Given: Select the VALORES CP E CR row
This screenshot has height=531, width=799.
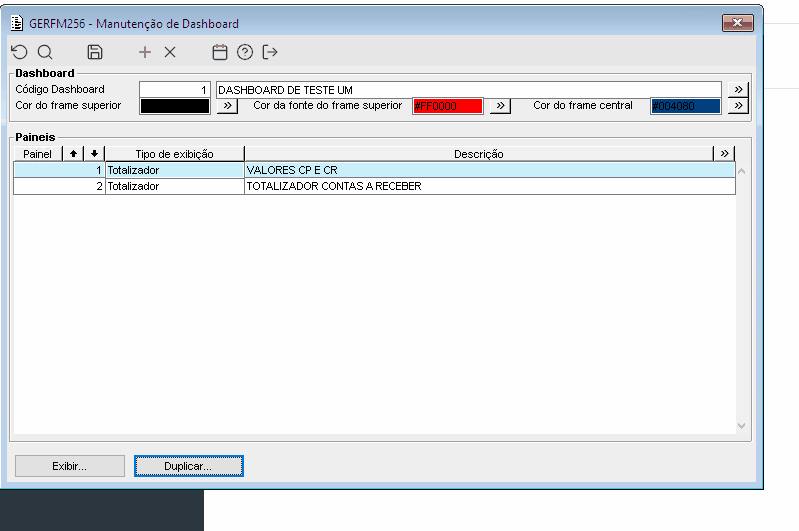Looking at the screenshot, I should (375, 170).
